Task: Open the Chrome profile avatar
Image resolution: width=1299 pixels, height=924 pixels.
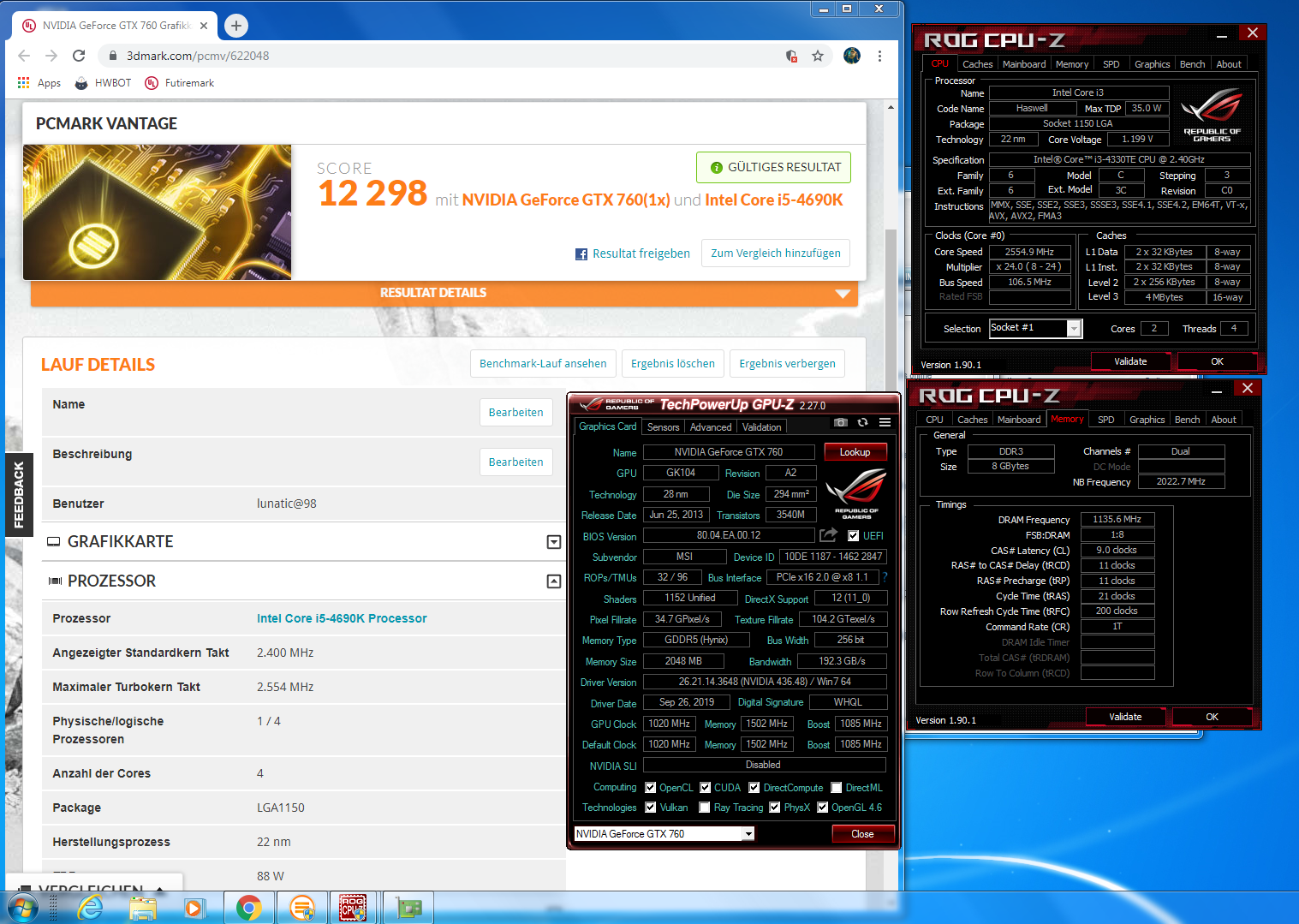Action: coord(852,56)
